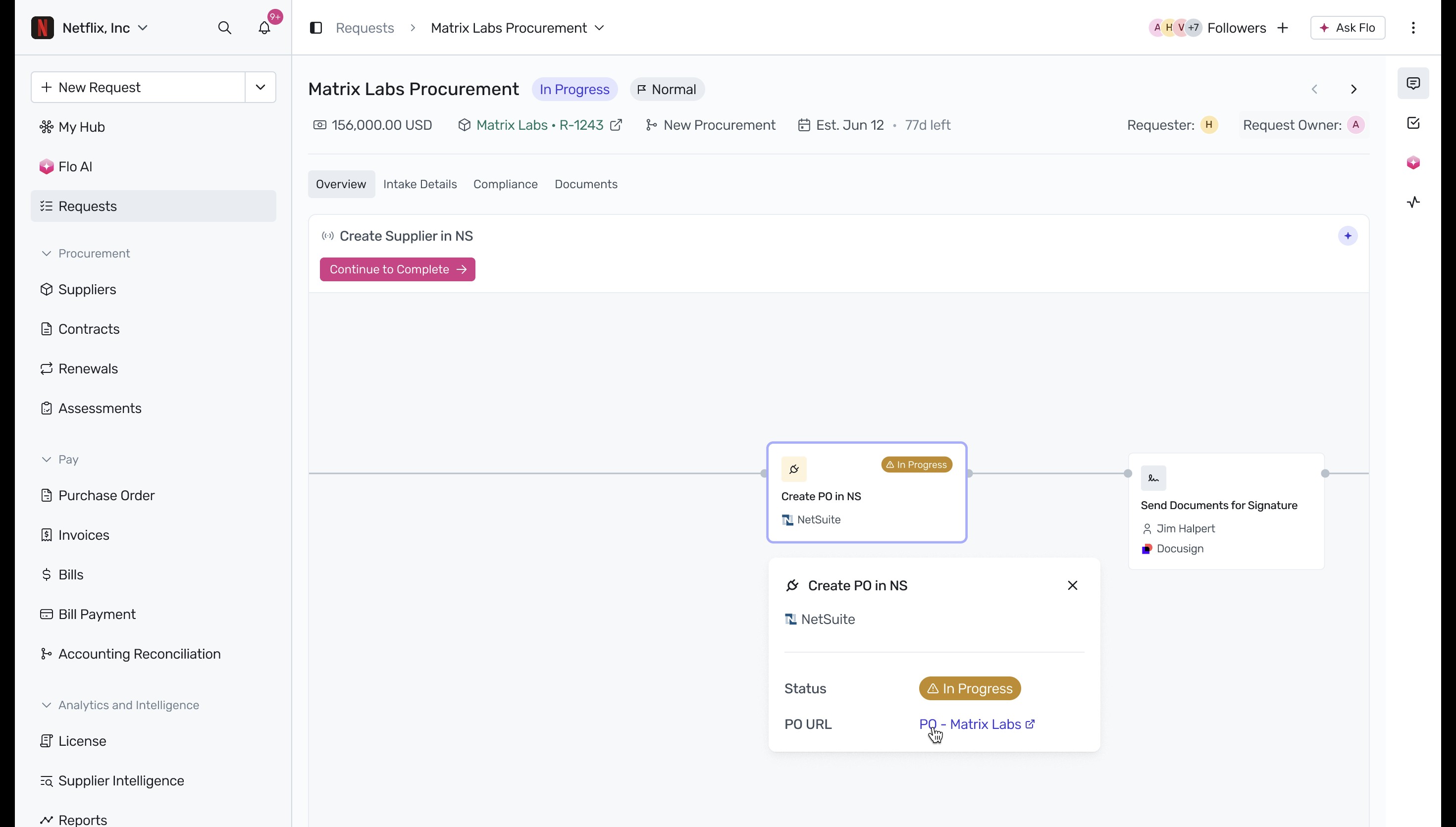The image size is (1456, 827).
Task: Click the Normal priority flag badge
Action: 667,89
